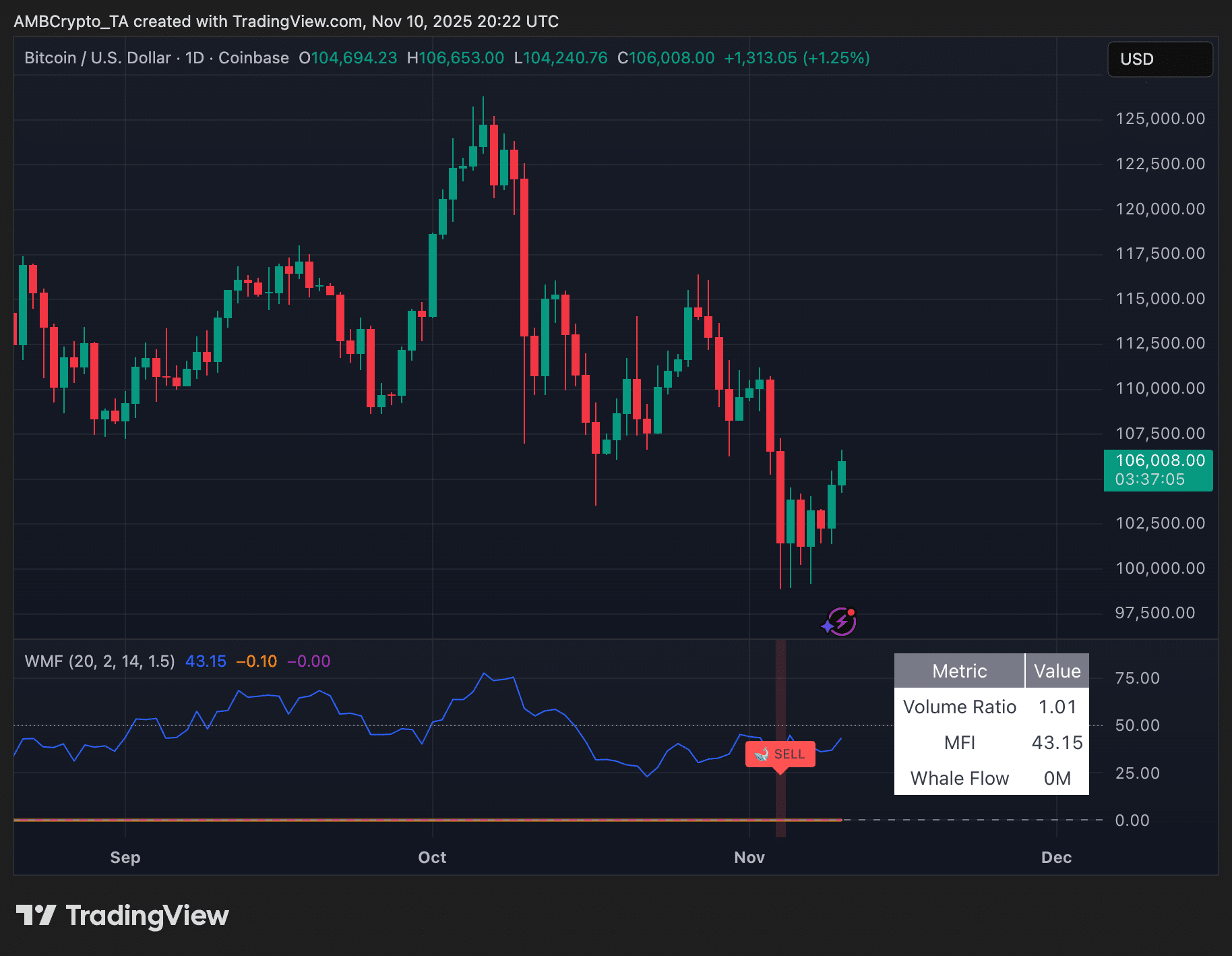Select the Metric column header in table
The image size is (1232, 956).
(959, 671)
